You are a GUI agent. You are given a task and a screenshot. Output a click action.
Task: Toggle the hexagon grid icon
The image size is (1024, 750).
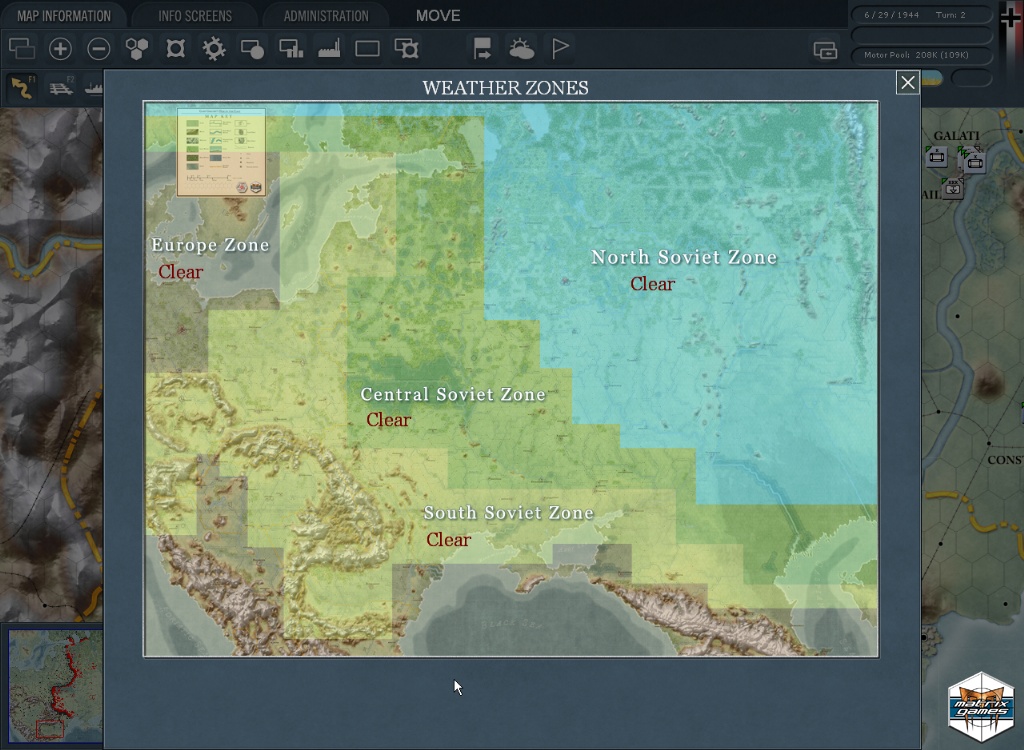[x=137, y=48]
